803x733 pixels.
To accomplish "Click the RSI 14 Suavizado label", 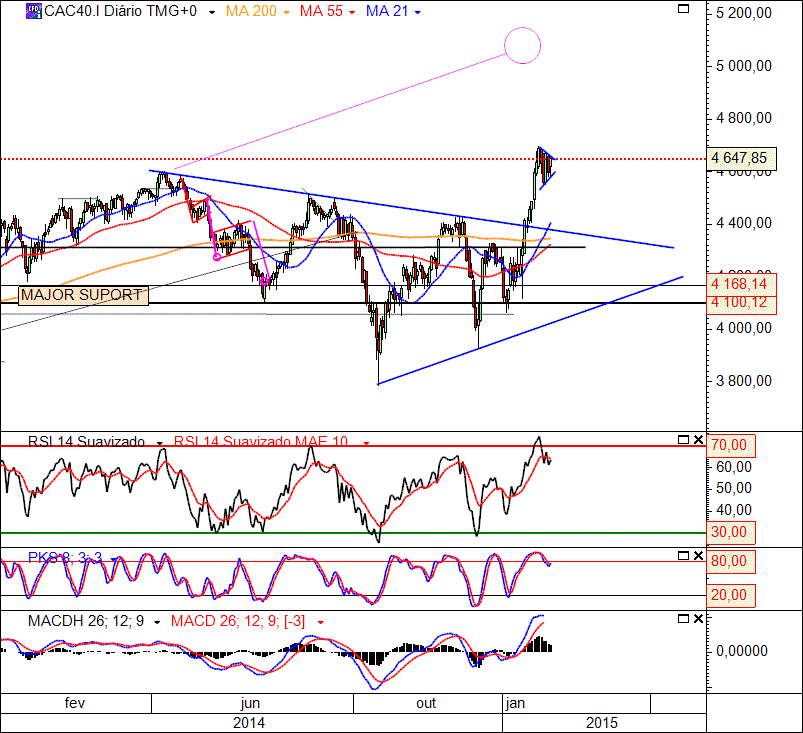I will coord(86,442).
